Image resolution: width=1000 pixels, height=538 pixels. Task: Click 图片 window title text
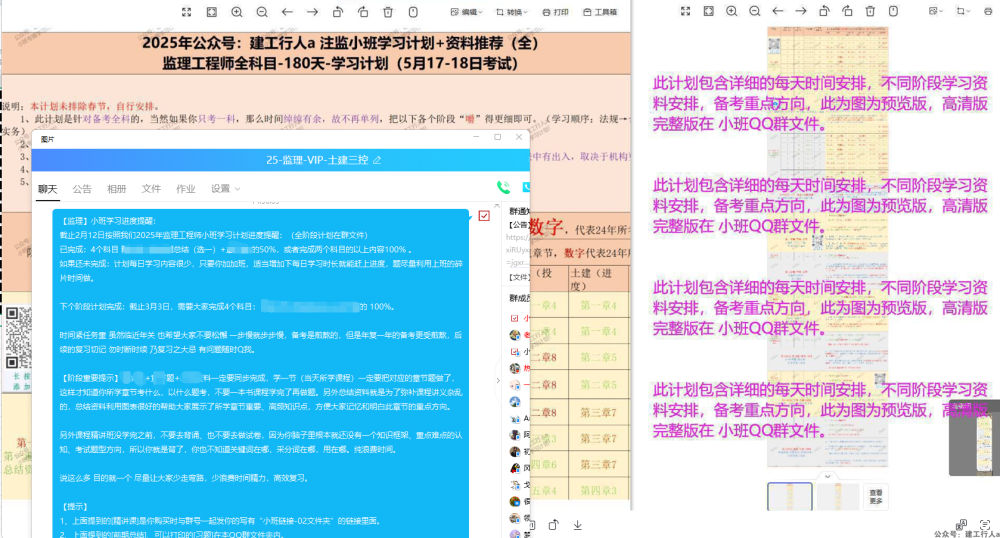click(x=47, y=139)
